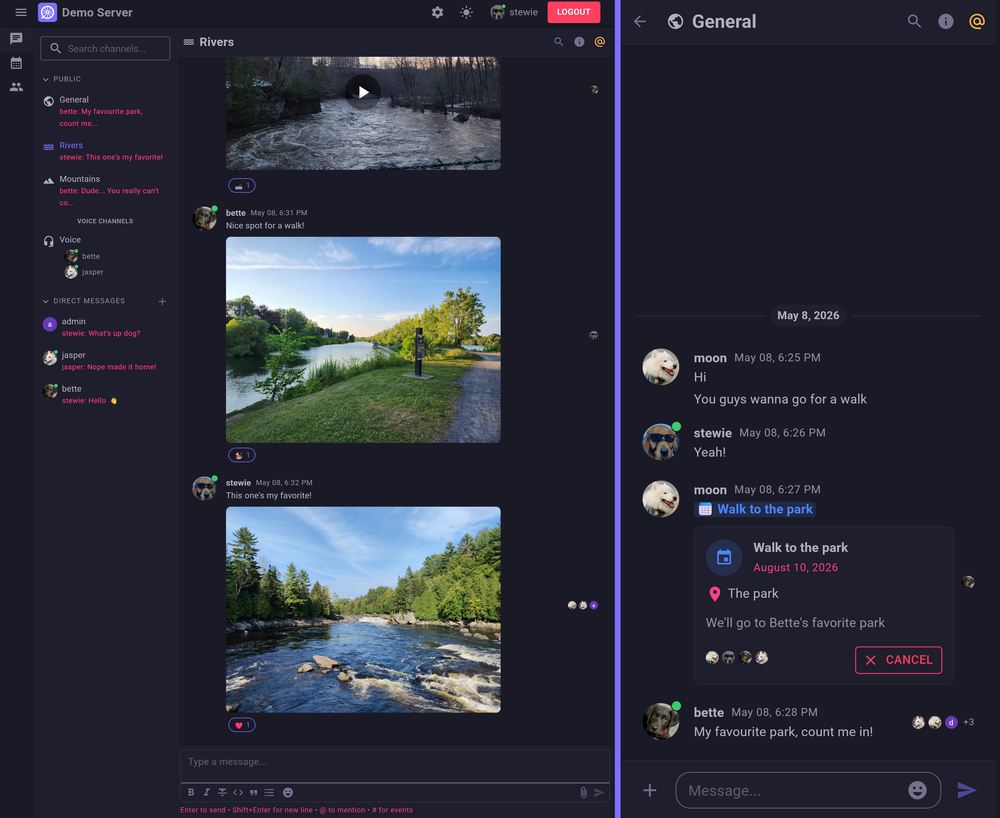
Task: Open the Rivers channel info icon
Action: (x=579, y=42)
